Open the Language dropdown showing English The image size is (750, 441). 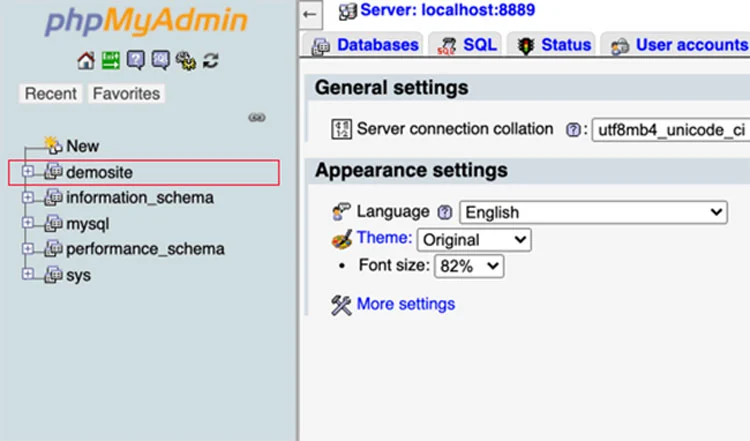pyautogui.click(x=593, y=212)
